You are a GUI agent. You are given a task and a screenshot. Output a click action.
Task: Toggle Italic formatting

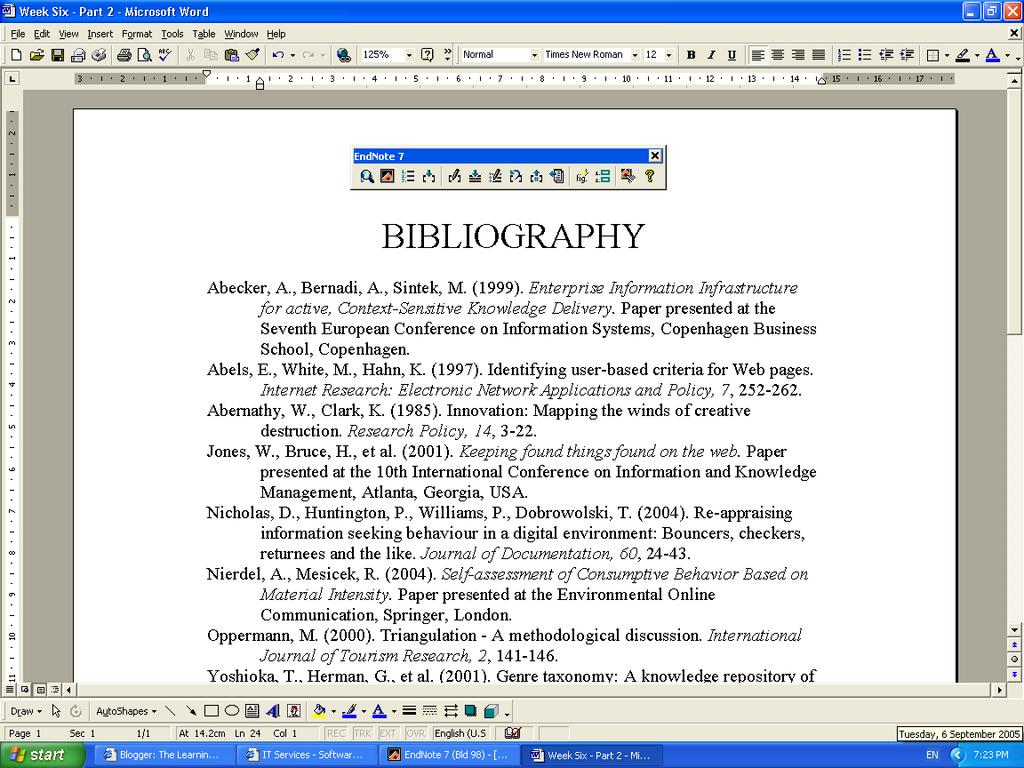(x=711, y=55)
